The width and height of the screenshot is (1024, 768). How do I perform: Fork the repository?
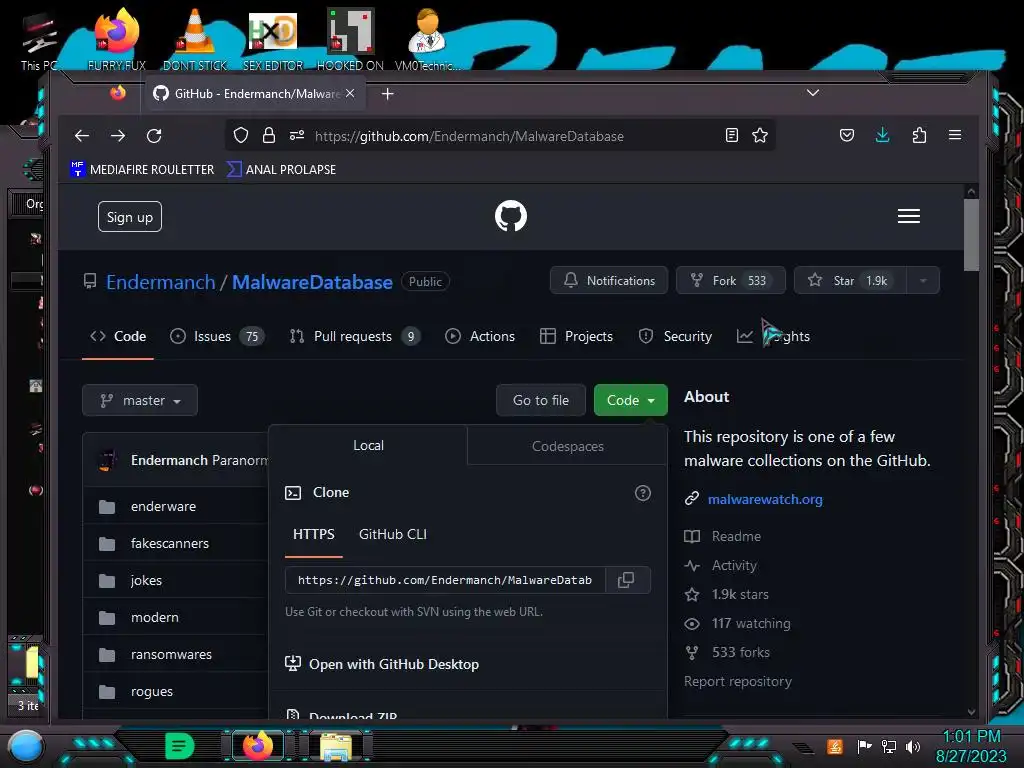[x=732, y=280]
